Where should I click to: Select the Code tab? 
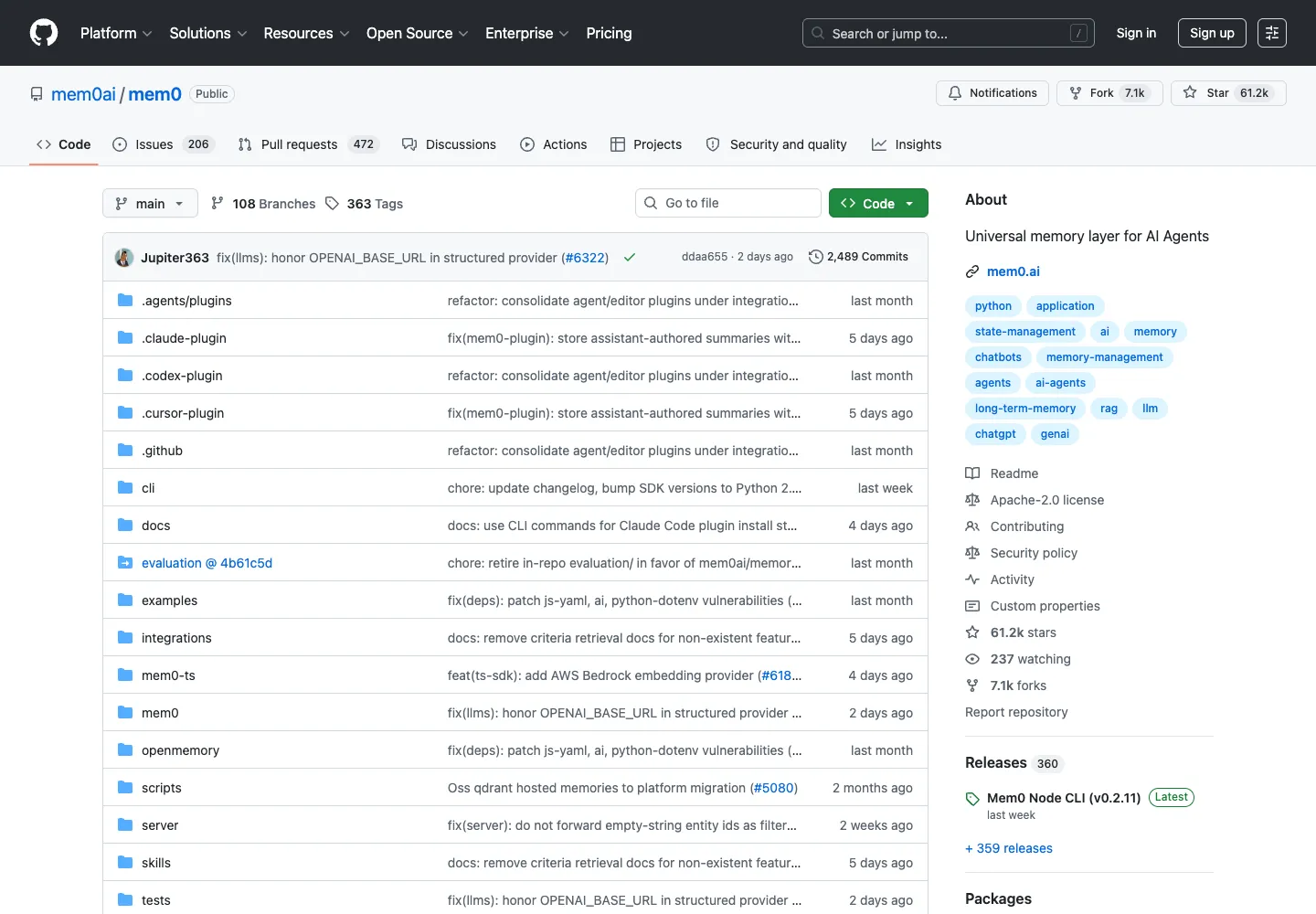63,144
